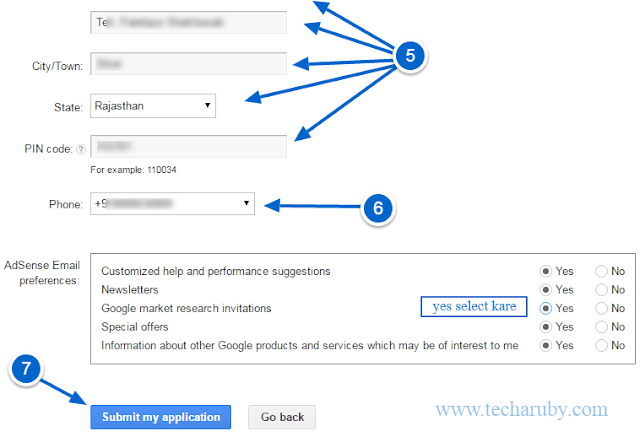
Task: Click the numbered step 7 circle marker
Action: click(x=29, y=370)
